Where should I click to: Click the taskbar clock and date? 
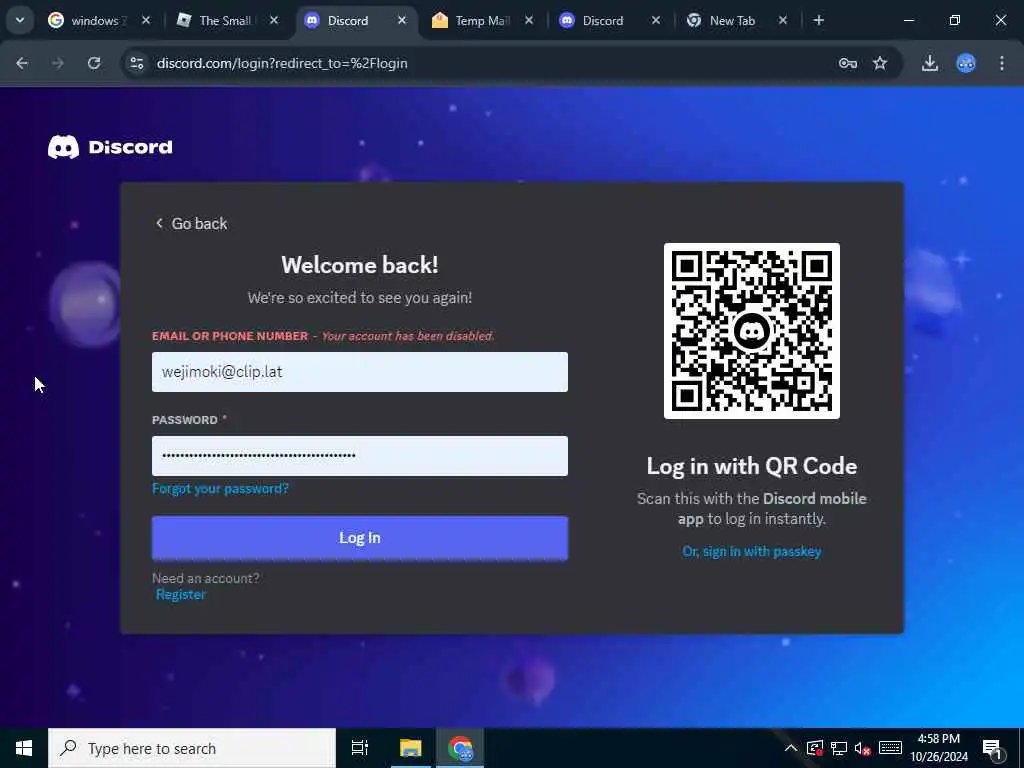point(939,748)
